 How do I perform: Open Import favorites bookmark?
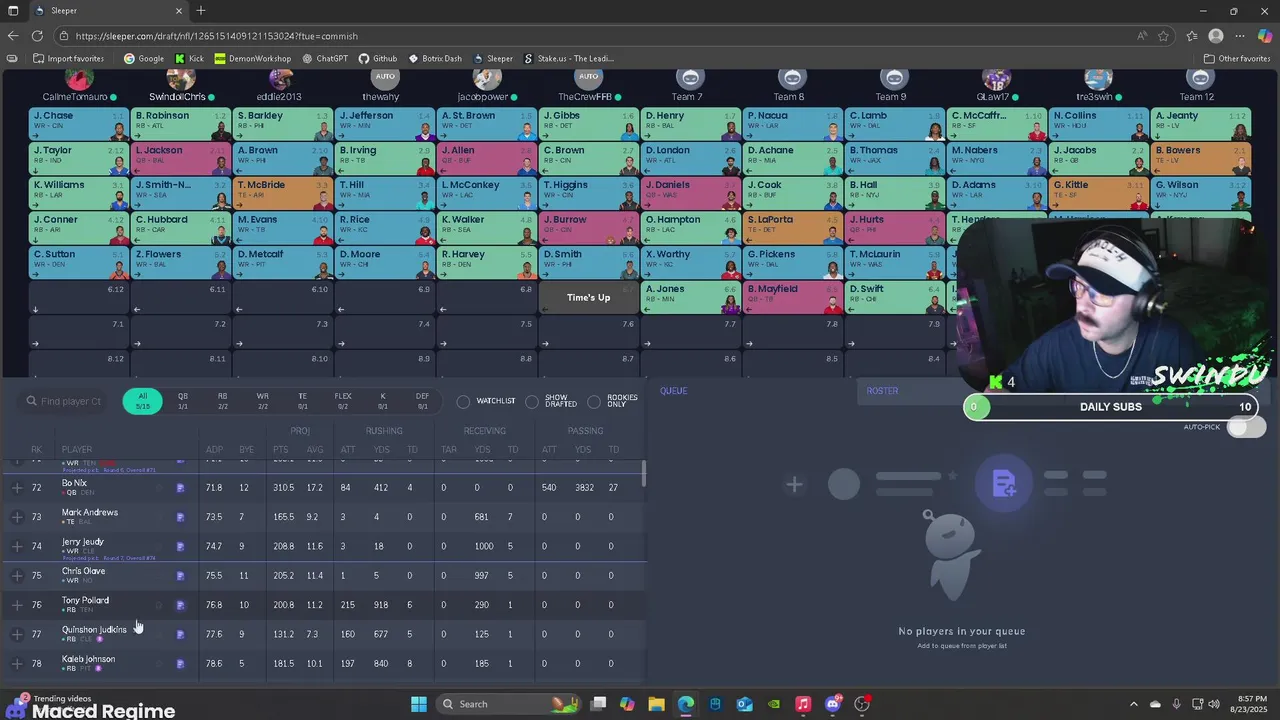point(68,58)
